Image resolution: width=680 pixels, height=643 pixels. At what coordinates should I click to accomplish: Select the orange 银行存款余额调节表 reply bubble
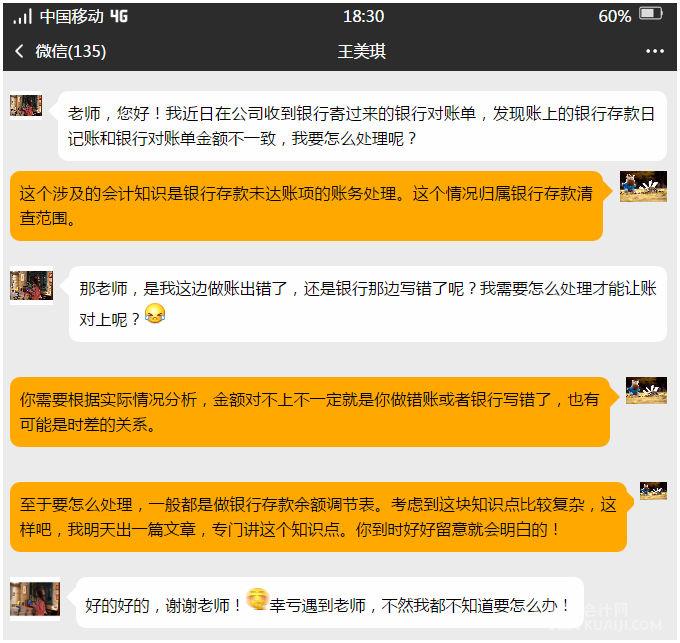318,517
